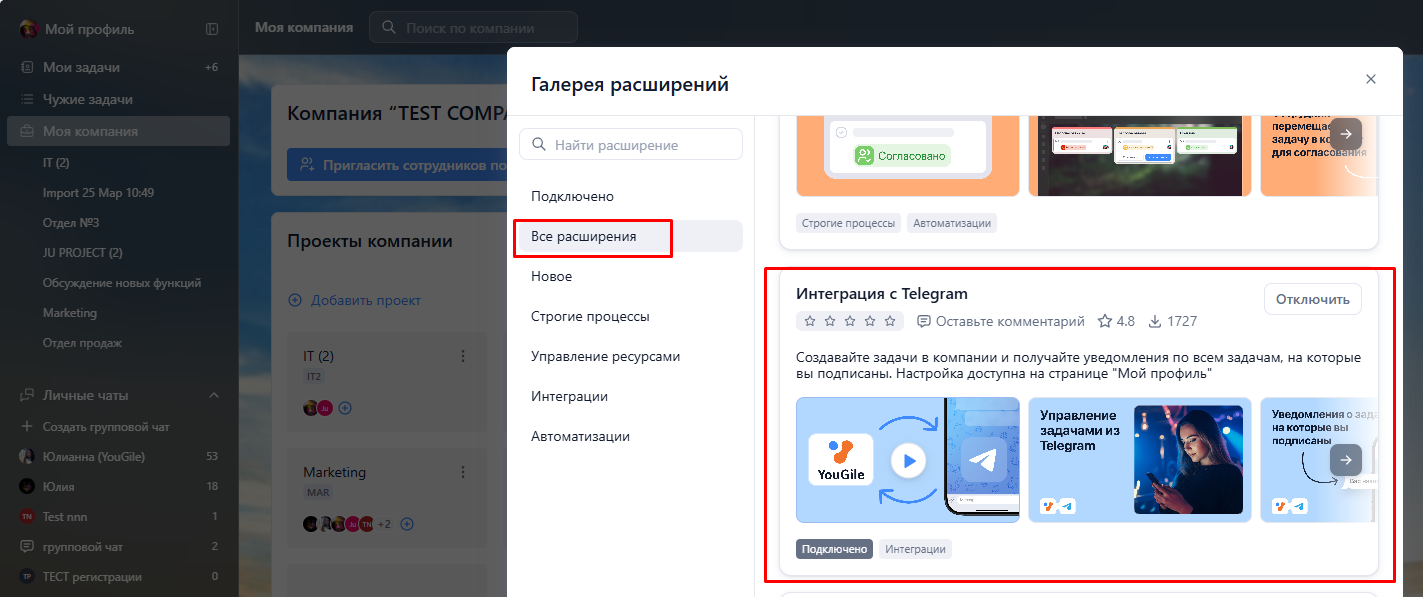Open Управление задачами из Telegram thumbnail
Viewport: 1423px width, 597px height.
click(x=1140, y=460)
